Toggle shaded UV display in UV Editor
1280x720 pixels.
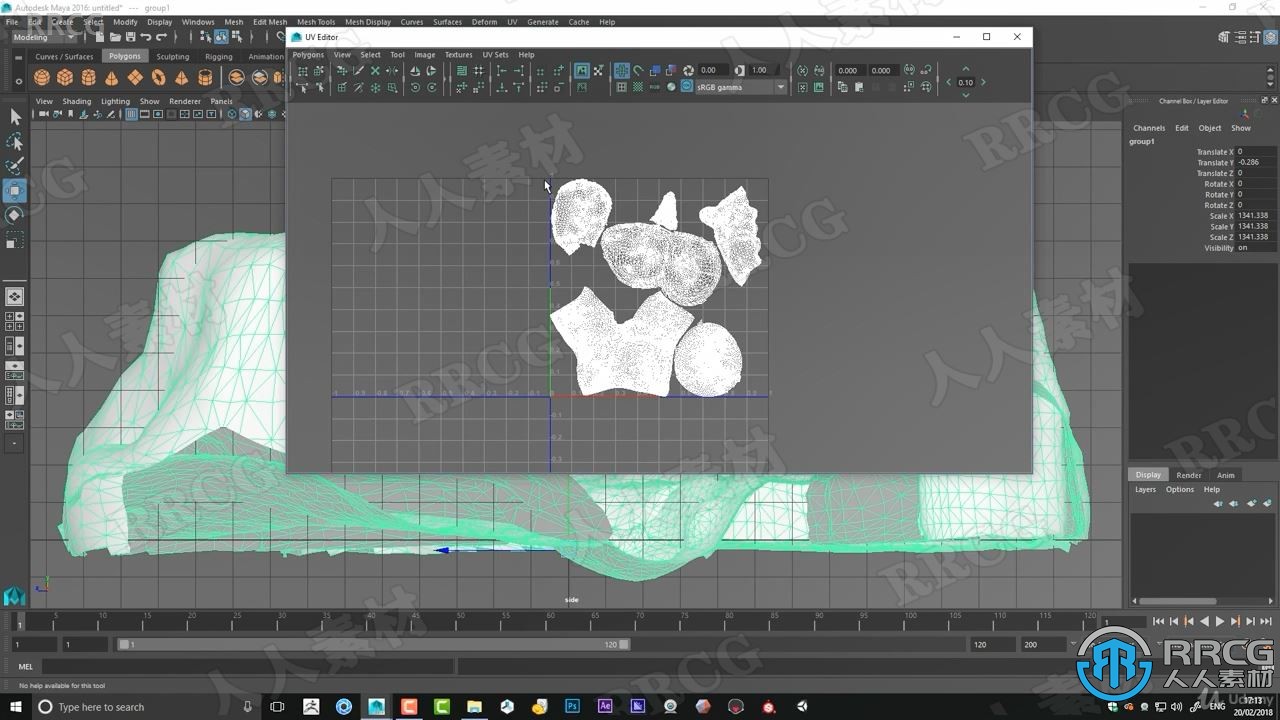coord(655,71)
